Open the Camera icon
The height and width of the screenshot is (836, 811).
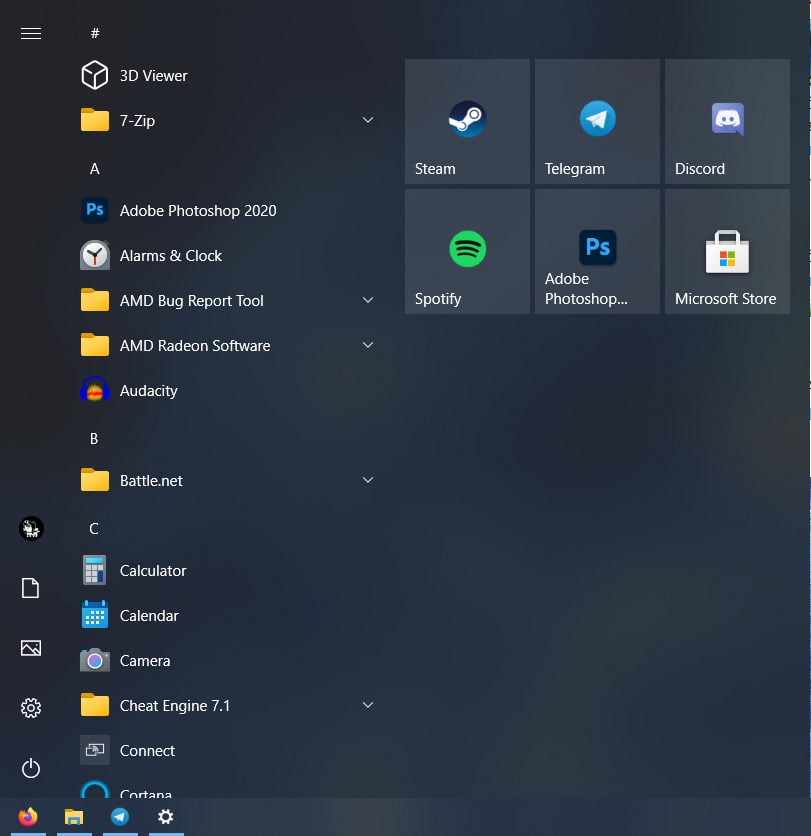click(95, 660)
